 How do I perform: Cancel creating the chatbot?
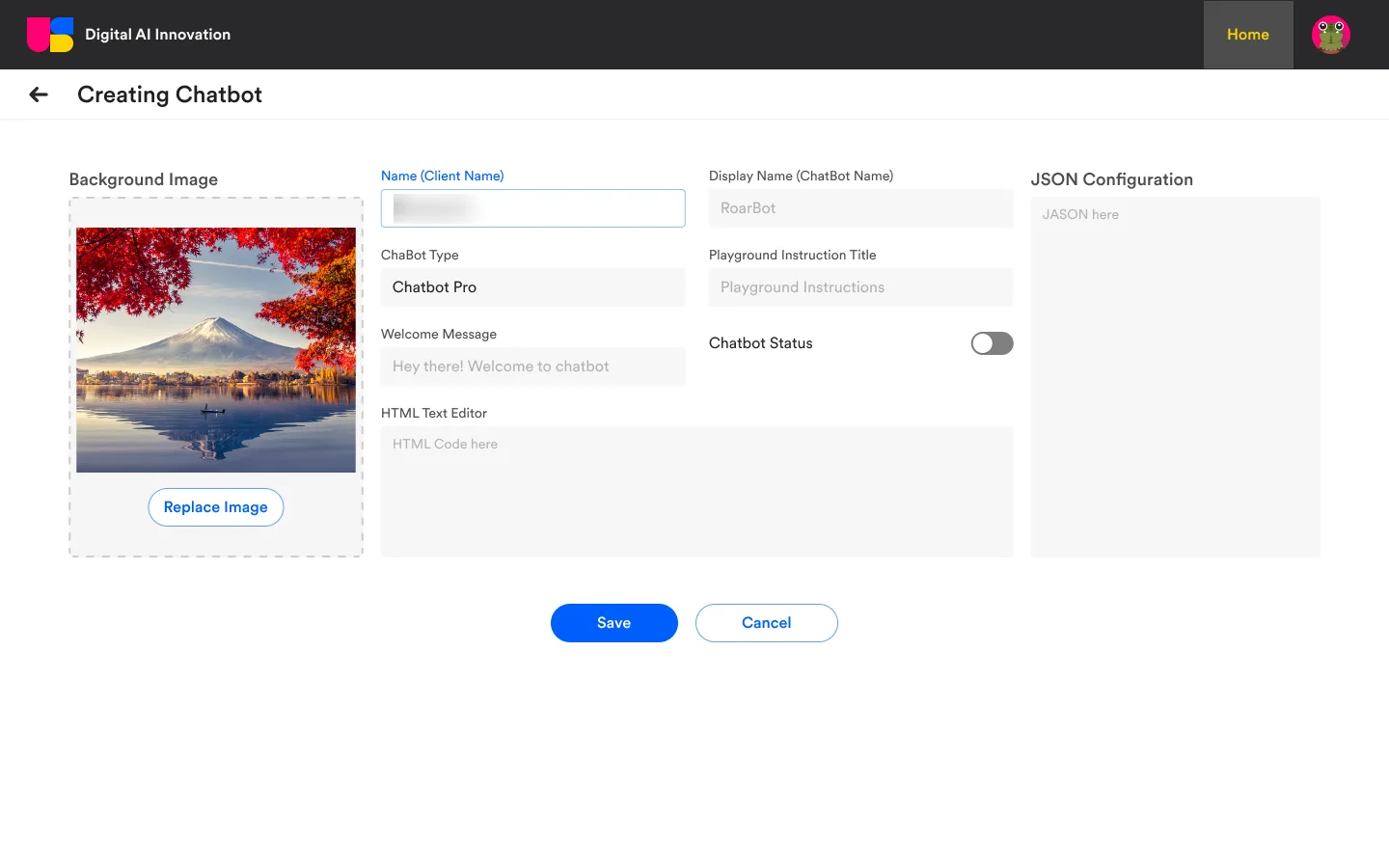767,623
